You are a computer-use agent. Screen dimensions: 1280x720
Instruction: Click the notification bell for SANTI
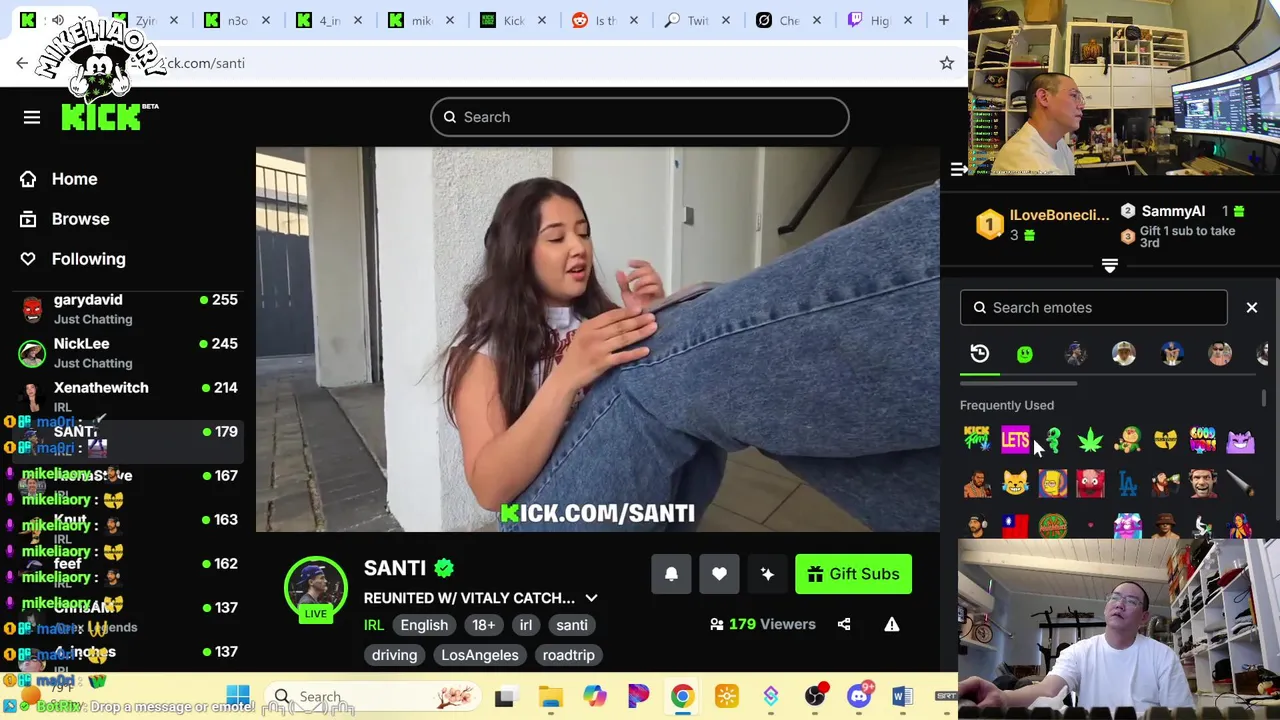pyautogui.click(x=671, y=574)
